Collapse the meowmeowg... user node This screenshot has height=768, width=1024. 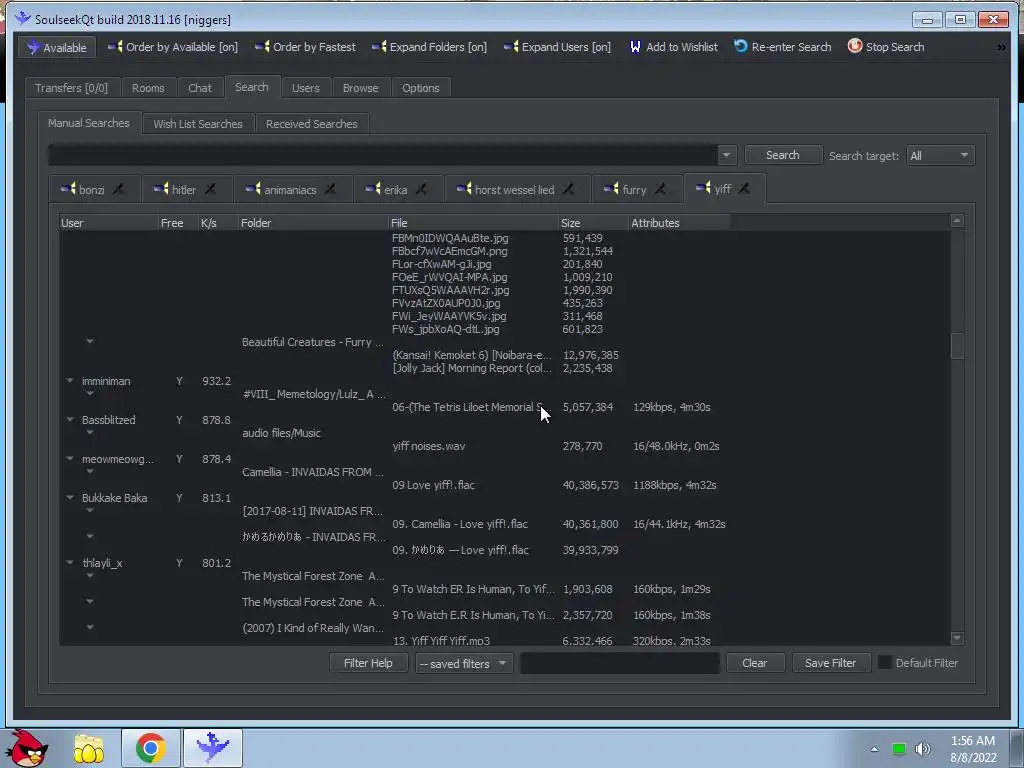click(70, 459)
